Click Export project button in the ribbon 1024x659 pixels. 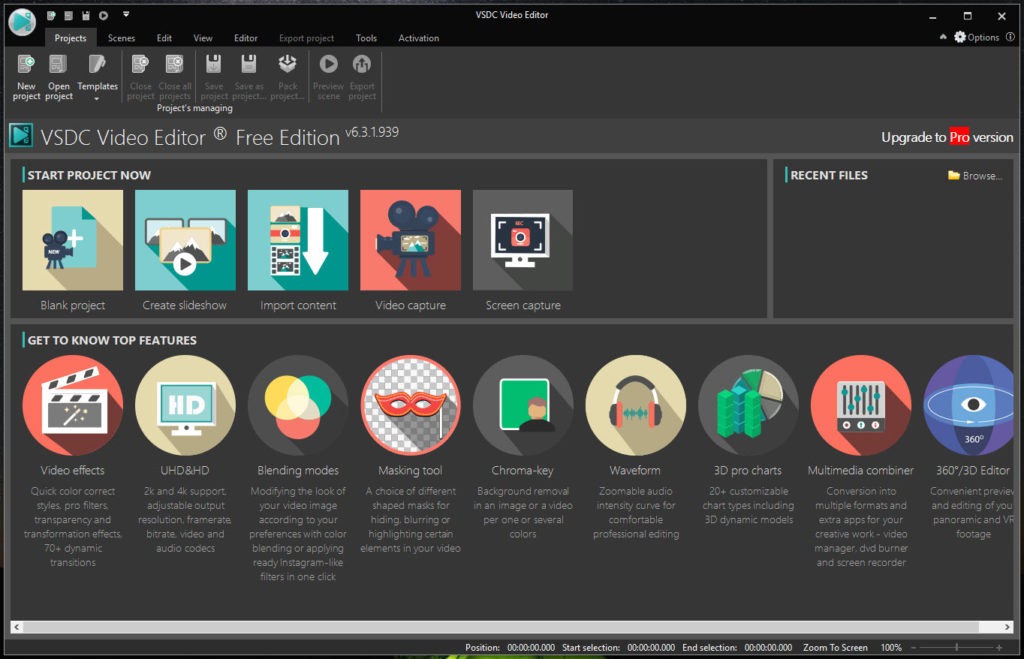[x=362, y=78]
